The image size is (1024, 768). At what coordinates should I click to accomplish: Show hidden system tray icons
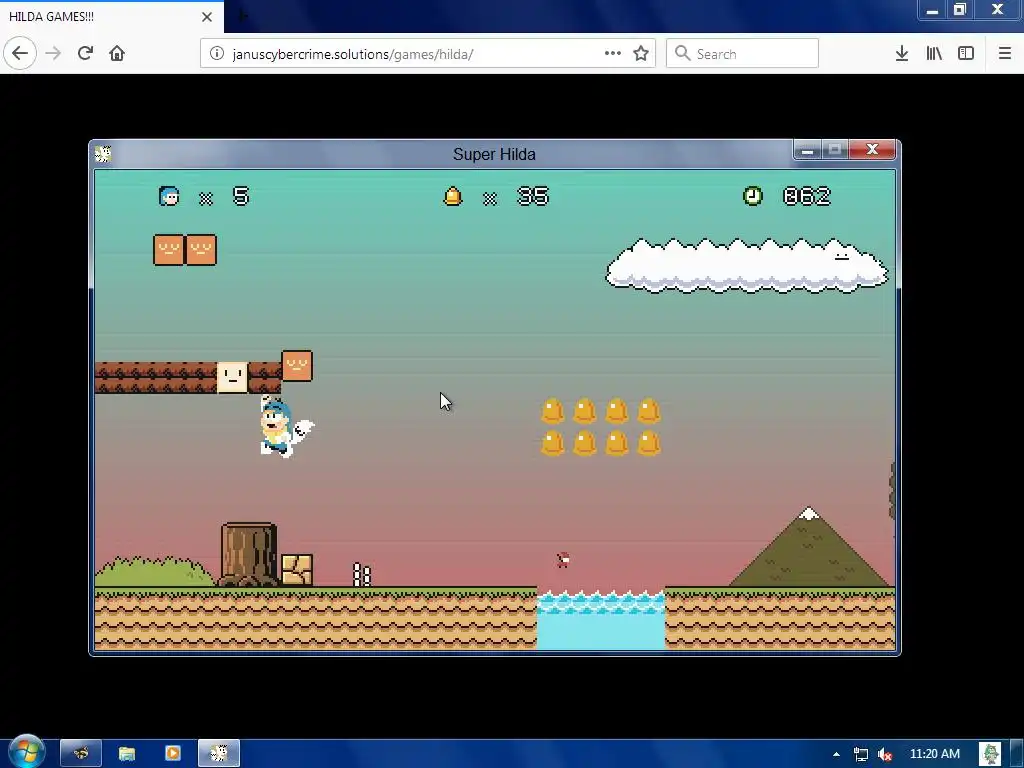pos(837,754)
